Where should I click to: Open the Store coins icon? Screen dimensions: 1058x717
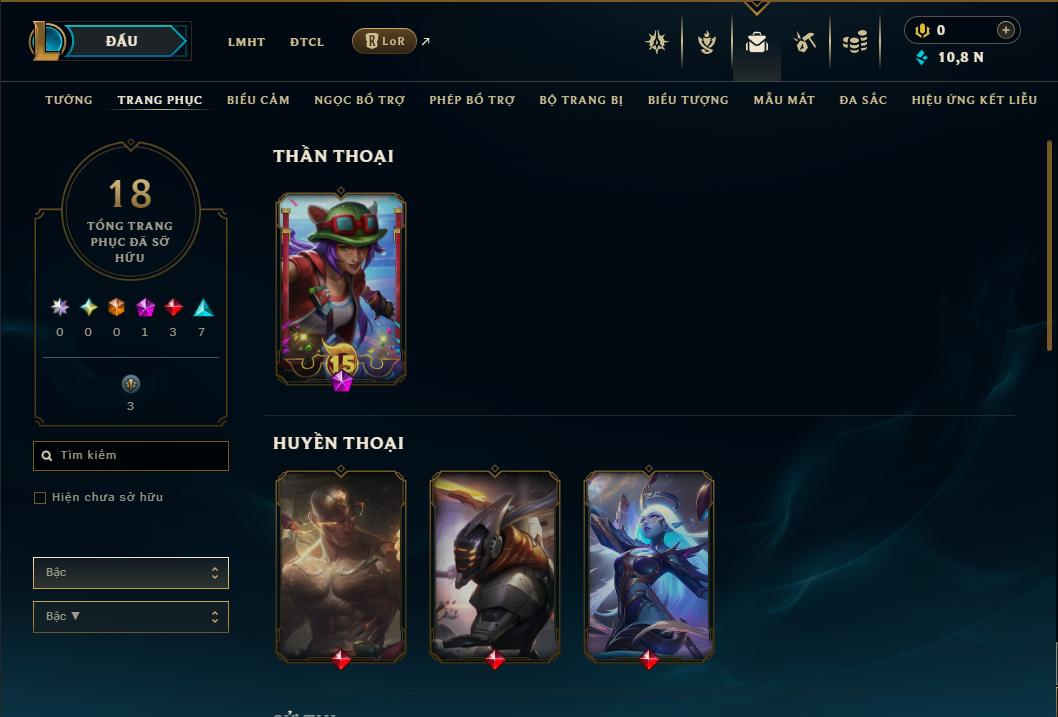coord(855,42)
